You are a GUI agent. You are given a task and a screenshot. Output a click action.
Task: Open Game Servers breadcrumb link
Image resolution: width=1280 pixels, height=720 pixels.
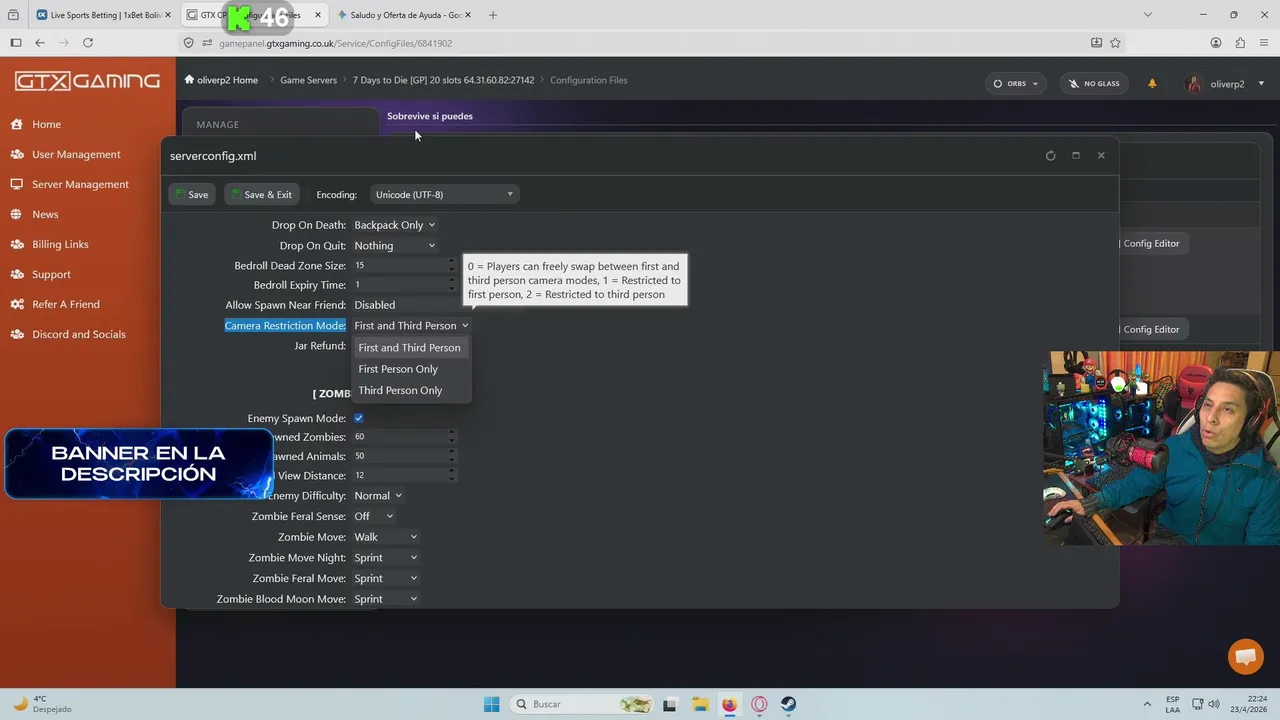click(x=308, y=80)
